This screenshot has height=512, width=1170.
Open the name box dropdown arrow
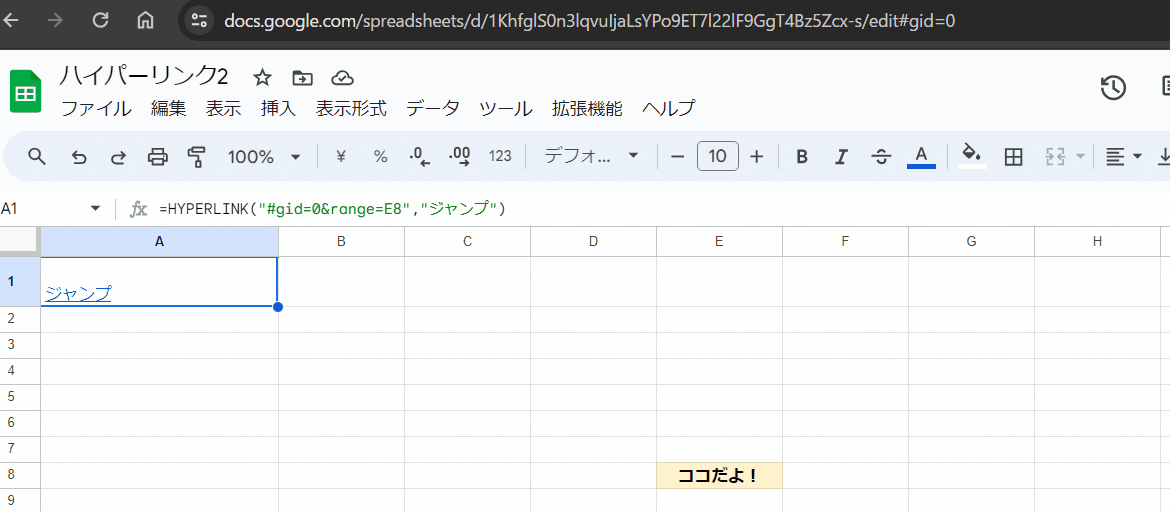(96, 209)
